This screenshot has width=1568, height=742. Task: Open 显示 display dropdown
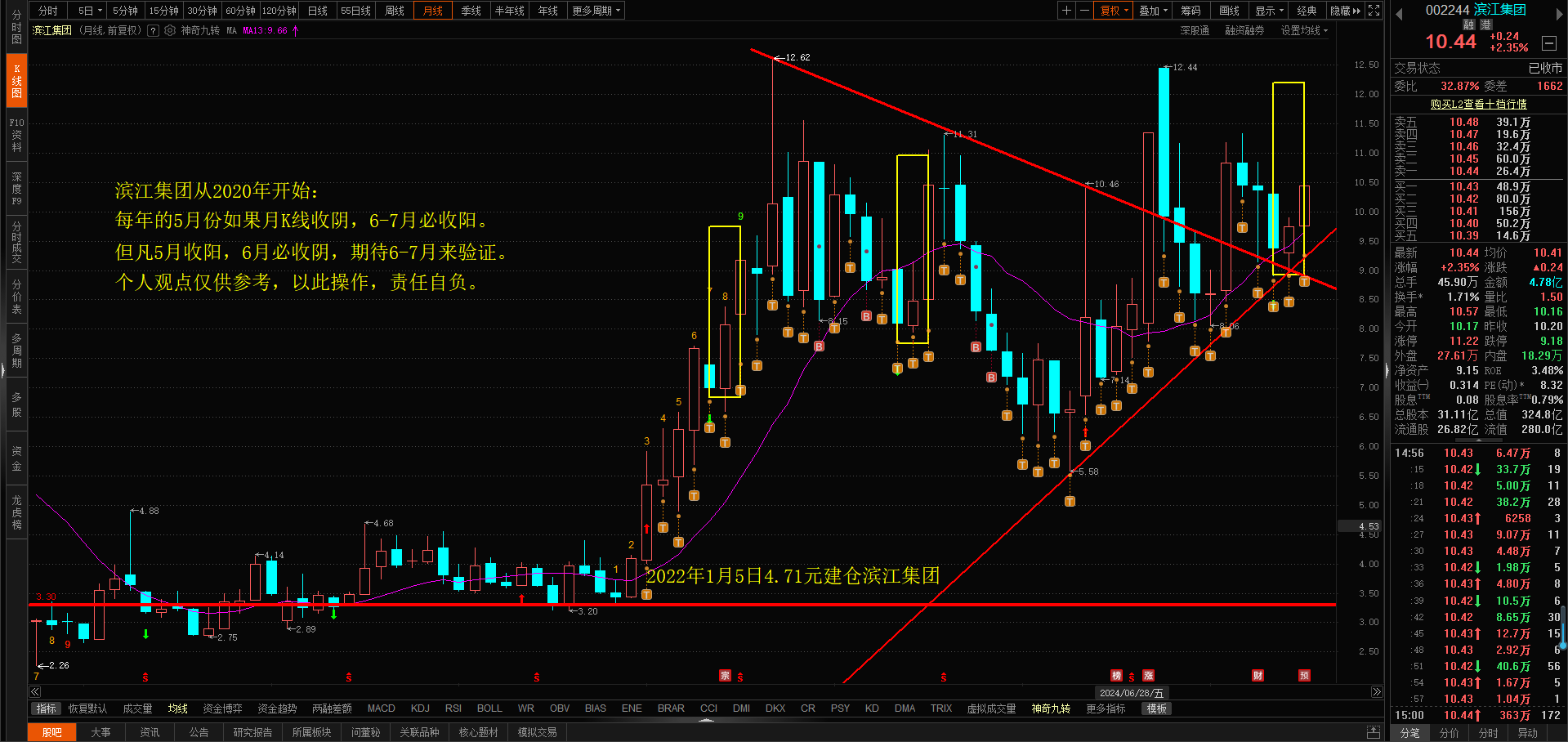pyautogui.click(x=1270, y=11)
